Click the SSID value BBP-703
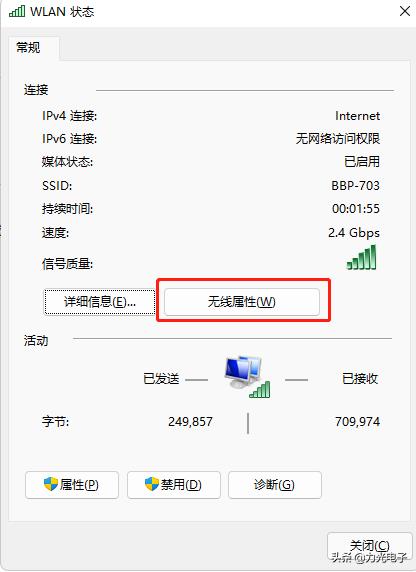The height and width of the screenshot is (572, 416). point(355,186)
